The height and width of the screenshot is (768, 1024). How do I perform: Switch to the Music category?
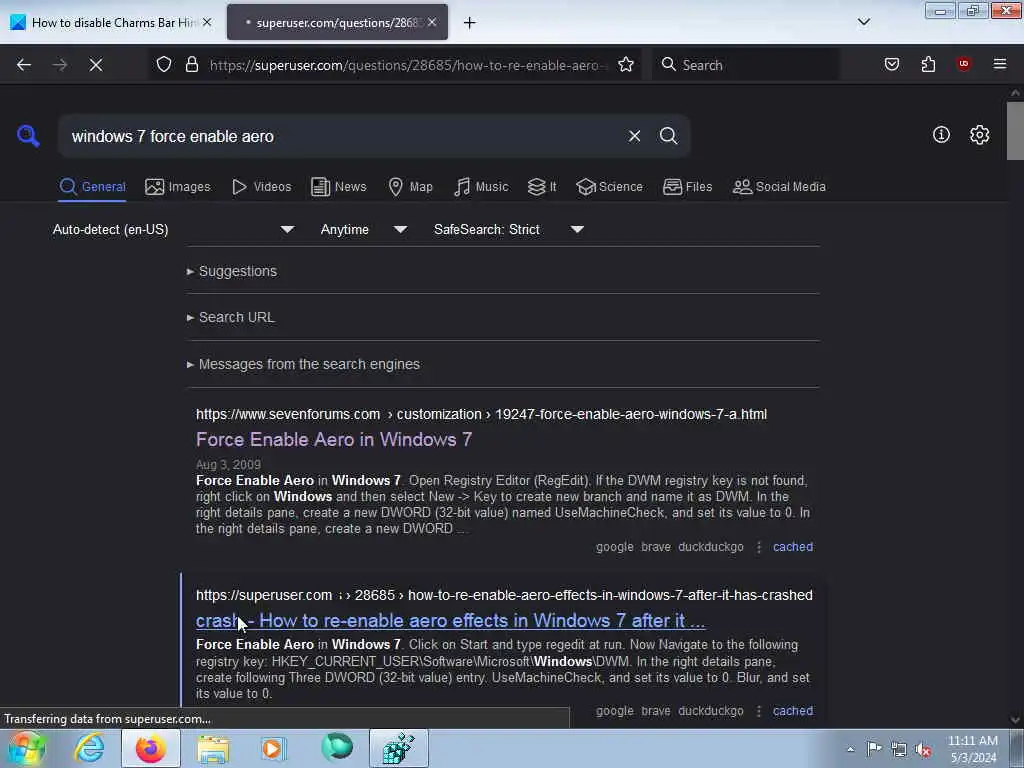pyautogui.click(x=481, y=187)
